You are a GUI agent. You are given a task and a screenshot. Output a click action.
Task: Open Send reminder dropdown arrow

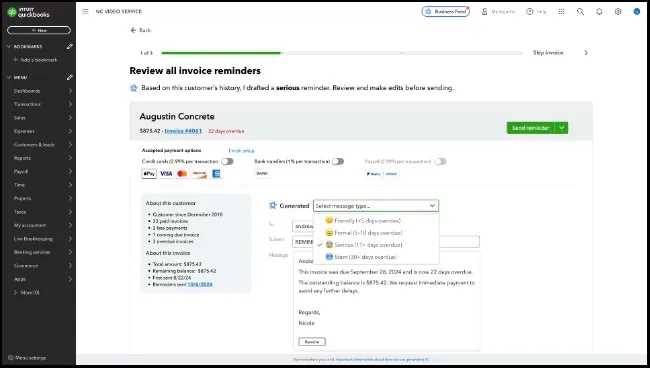coord(561,128)
